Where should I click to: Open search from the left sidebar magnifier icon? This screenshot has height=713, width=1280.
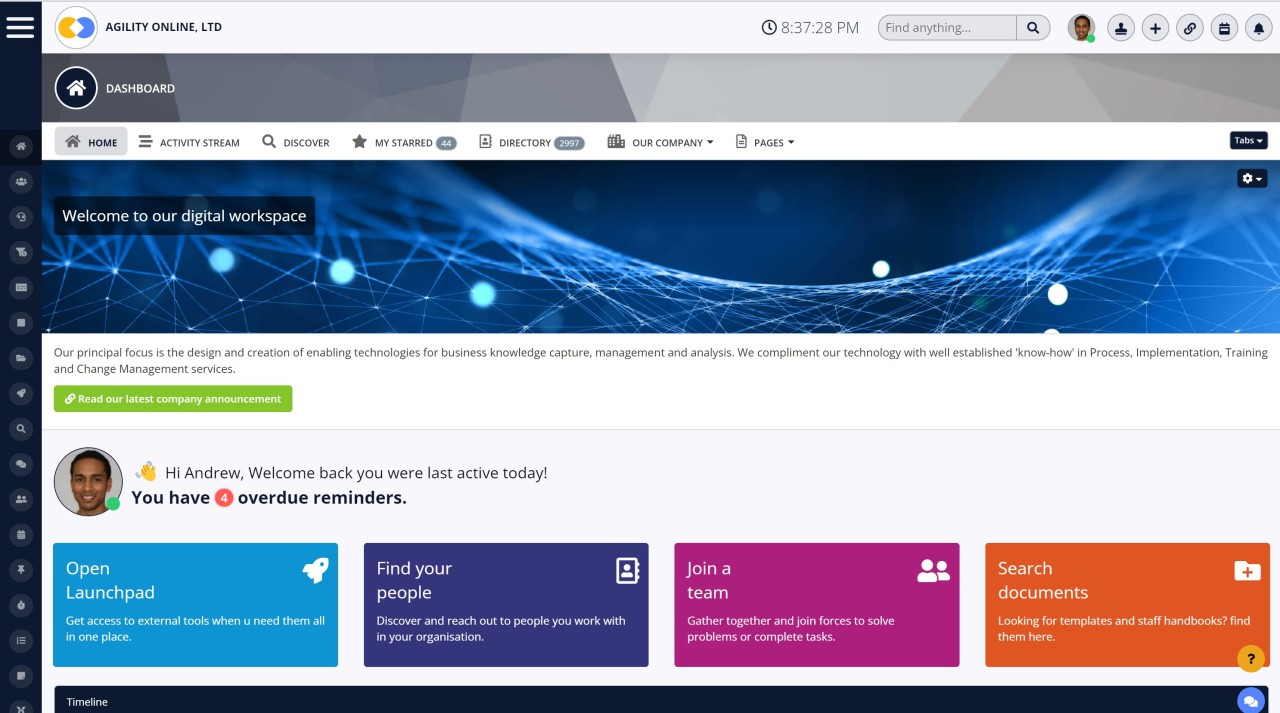click(21, 428)
